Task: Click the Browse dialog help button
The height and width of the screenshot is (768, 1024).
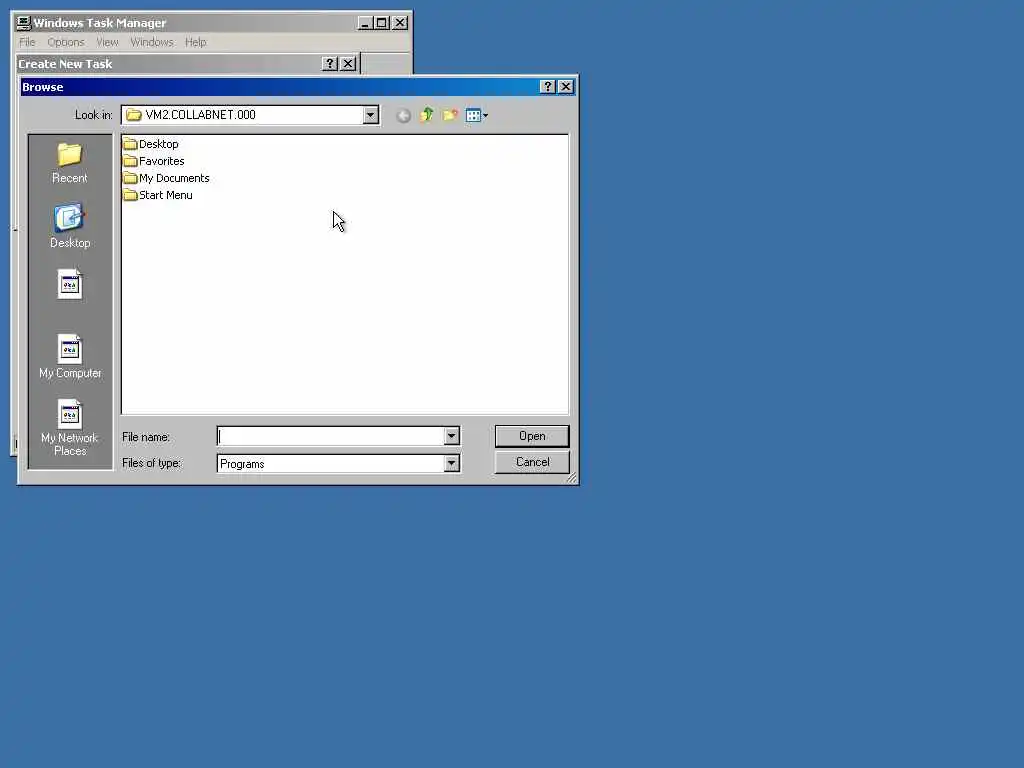Action: click(548, 87)
